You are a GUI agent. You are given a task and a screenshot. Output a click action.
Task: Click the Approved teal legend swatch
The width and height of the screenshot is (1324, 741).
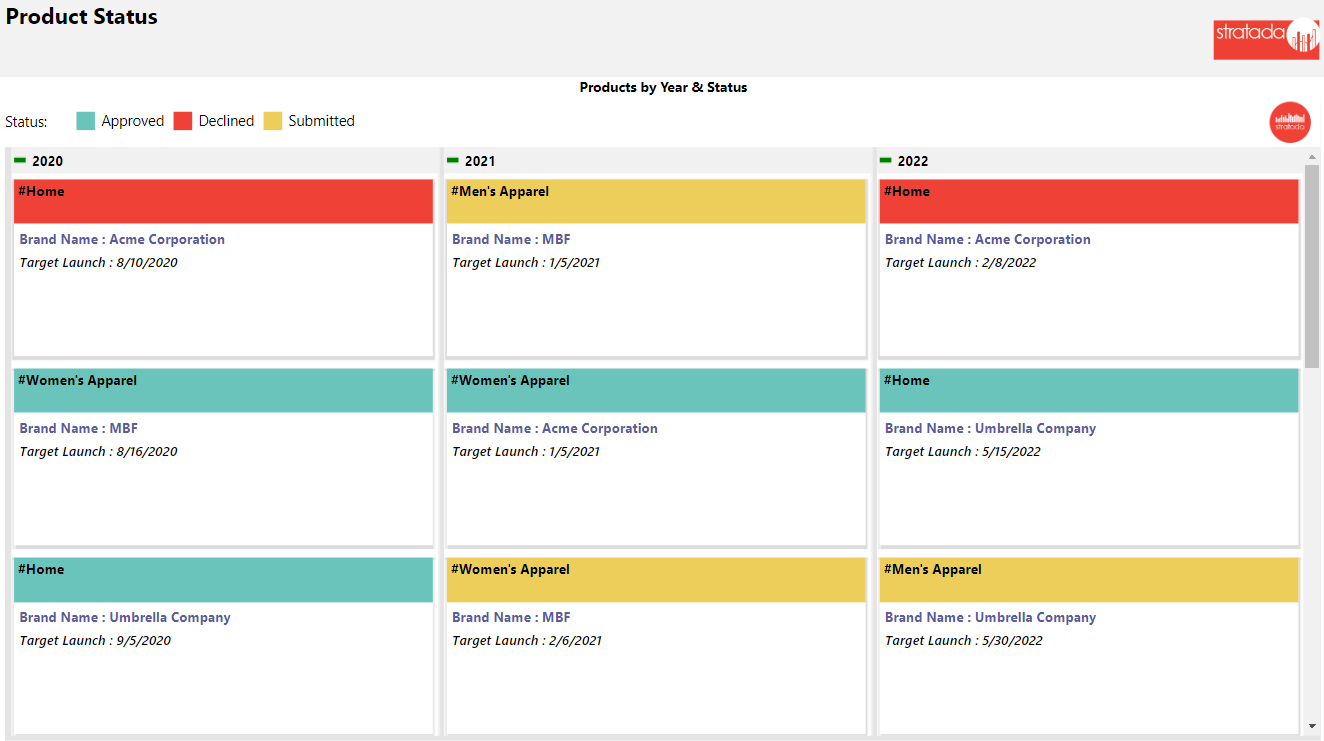[x=86, y=121]
